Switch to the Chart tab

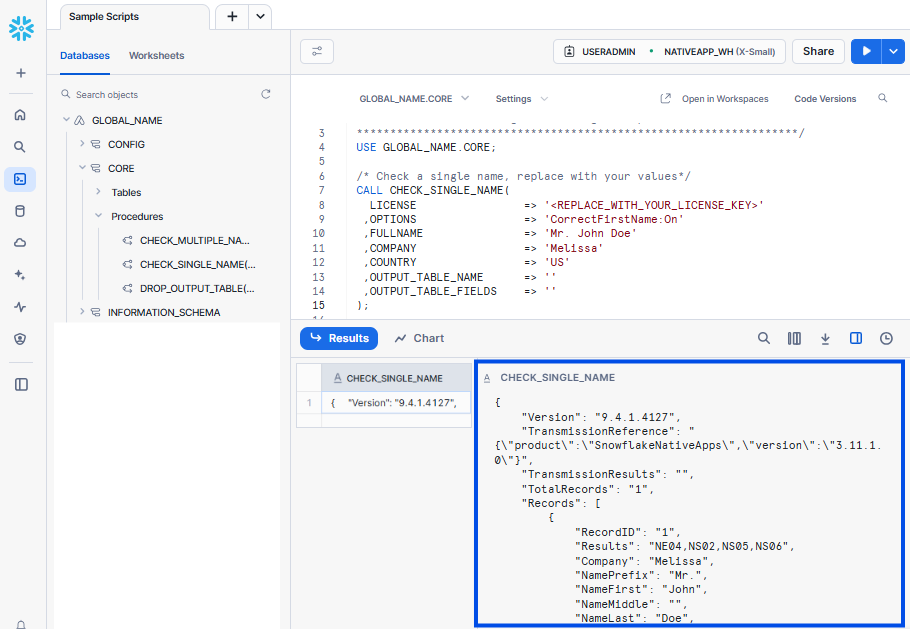coord(419,338)
